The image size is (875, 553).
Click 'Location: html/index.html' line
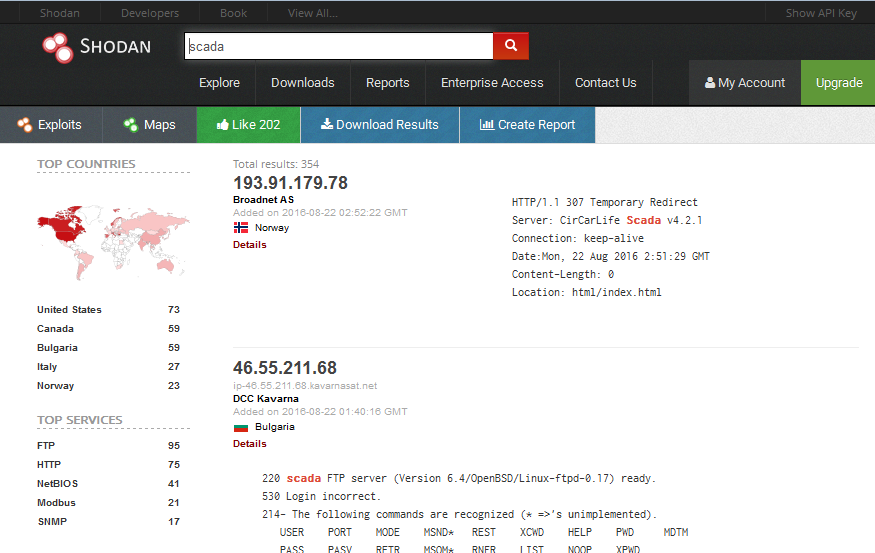(586, 292)
